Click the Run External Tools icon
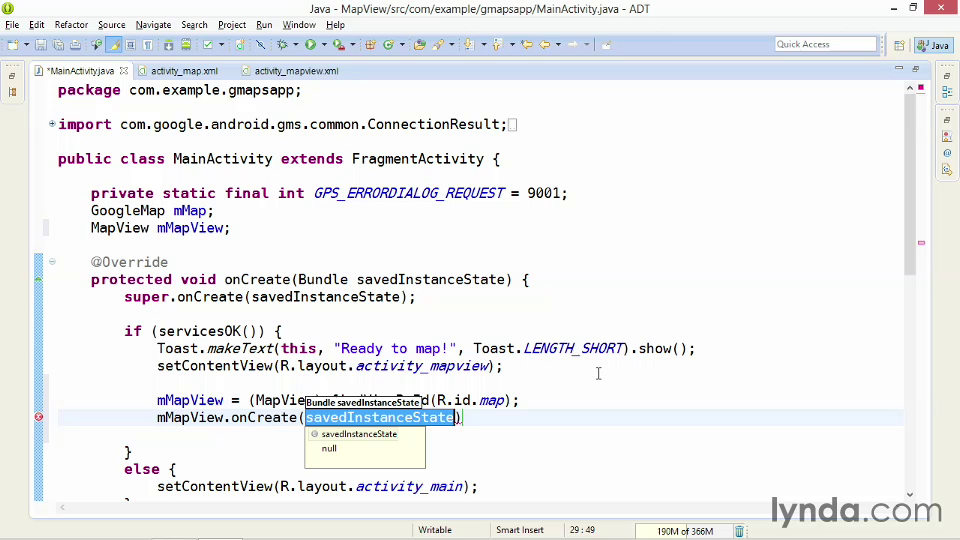 338,45
